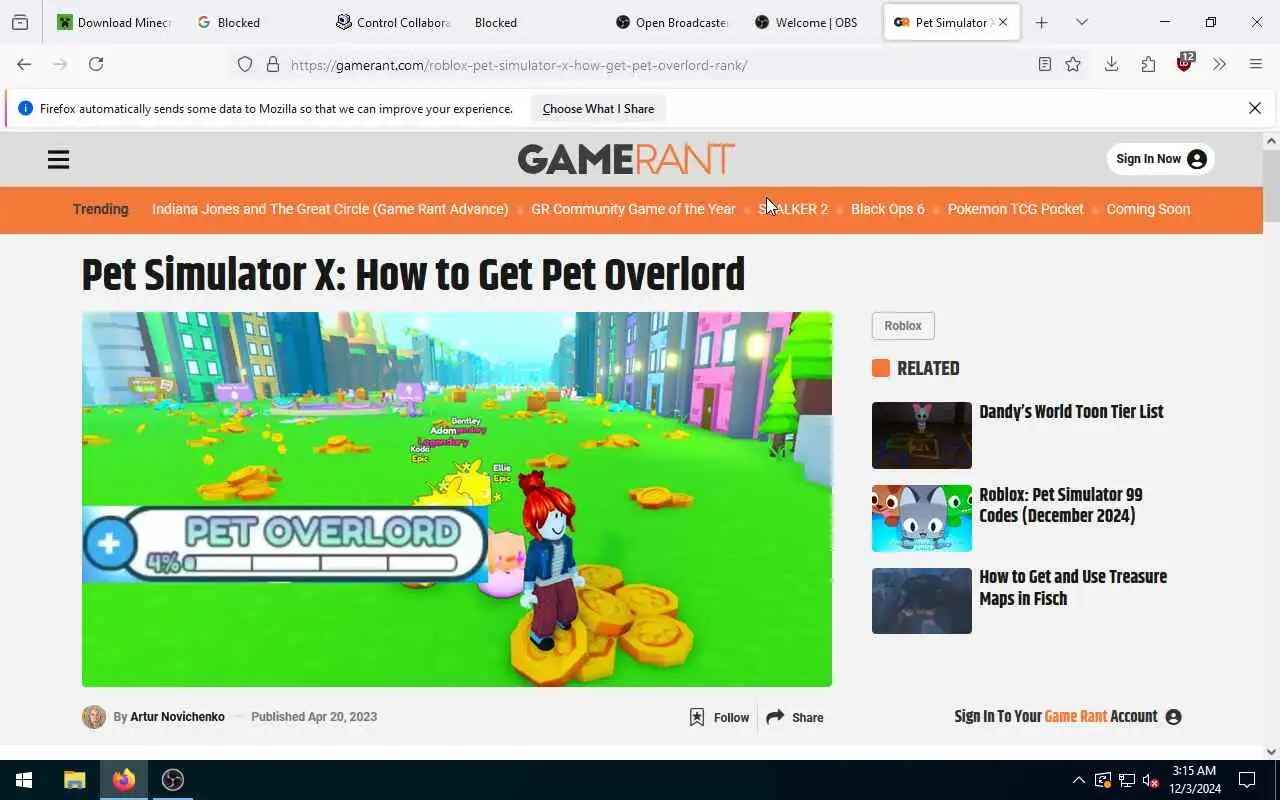
Task: Open the Firefox application menu
Action: point(1256,64)
